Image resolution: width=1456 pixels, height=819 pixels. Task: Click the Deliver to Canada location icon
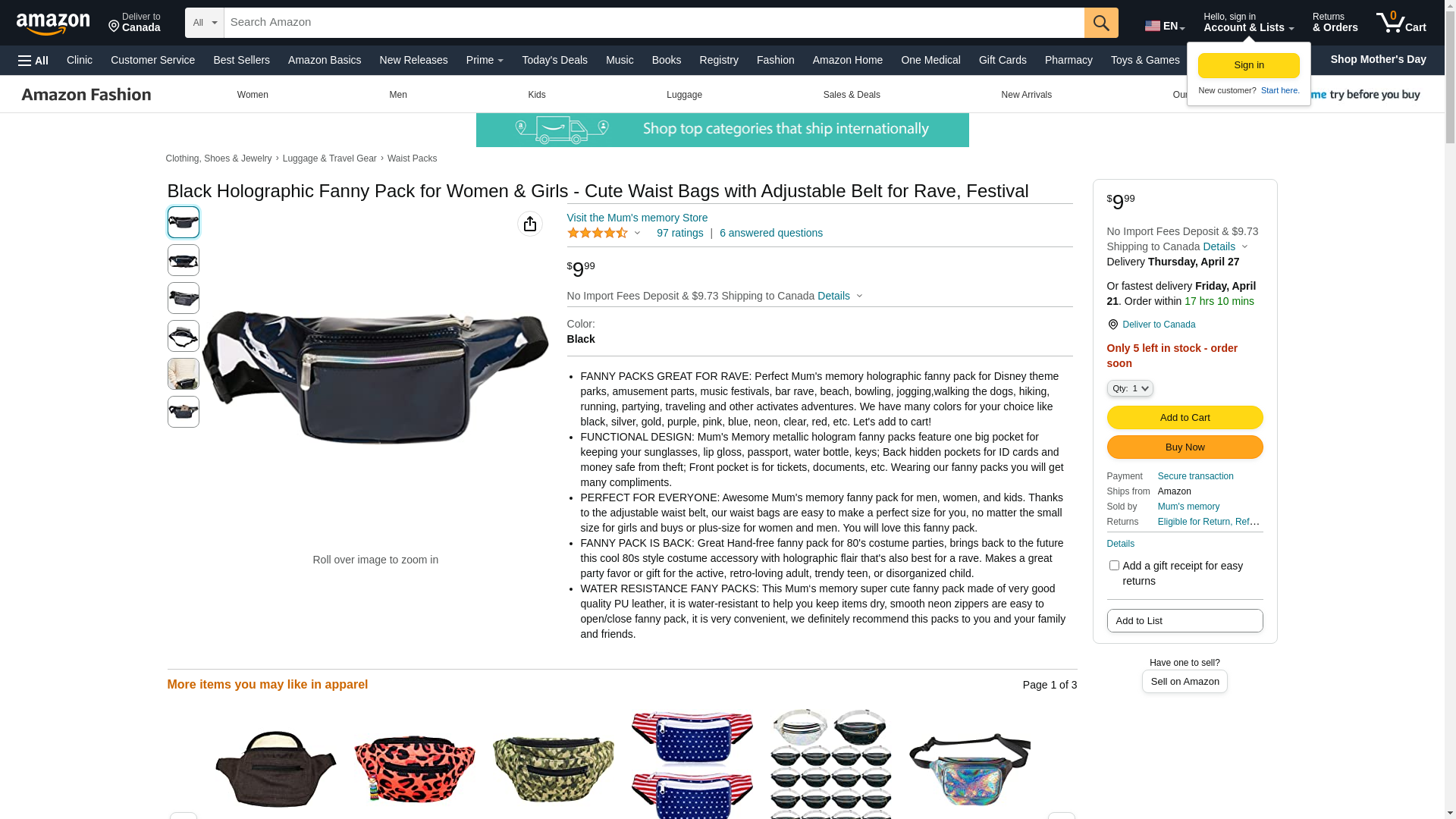coord(1112,325)
